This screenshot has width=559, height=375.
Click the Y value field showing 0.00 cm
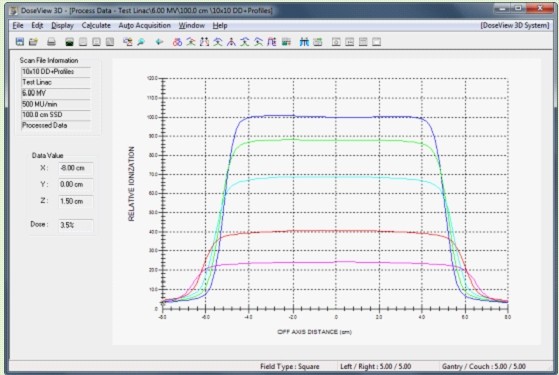(x=76, y=184)
